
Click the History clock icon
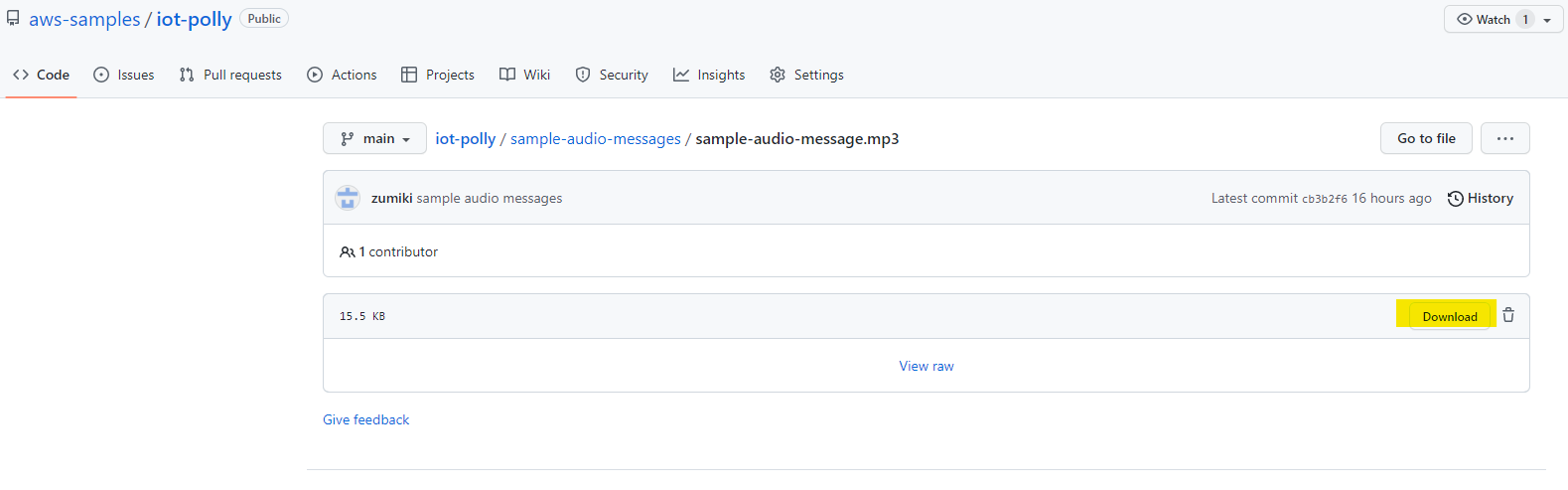[1456, 199]
